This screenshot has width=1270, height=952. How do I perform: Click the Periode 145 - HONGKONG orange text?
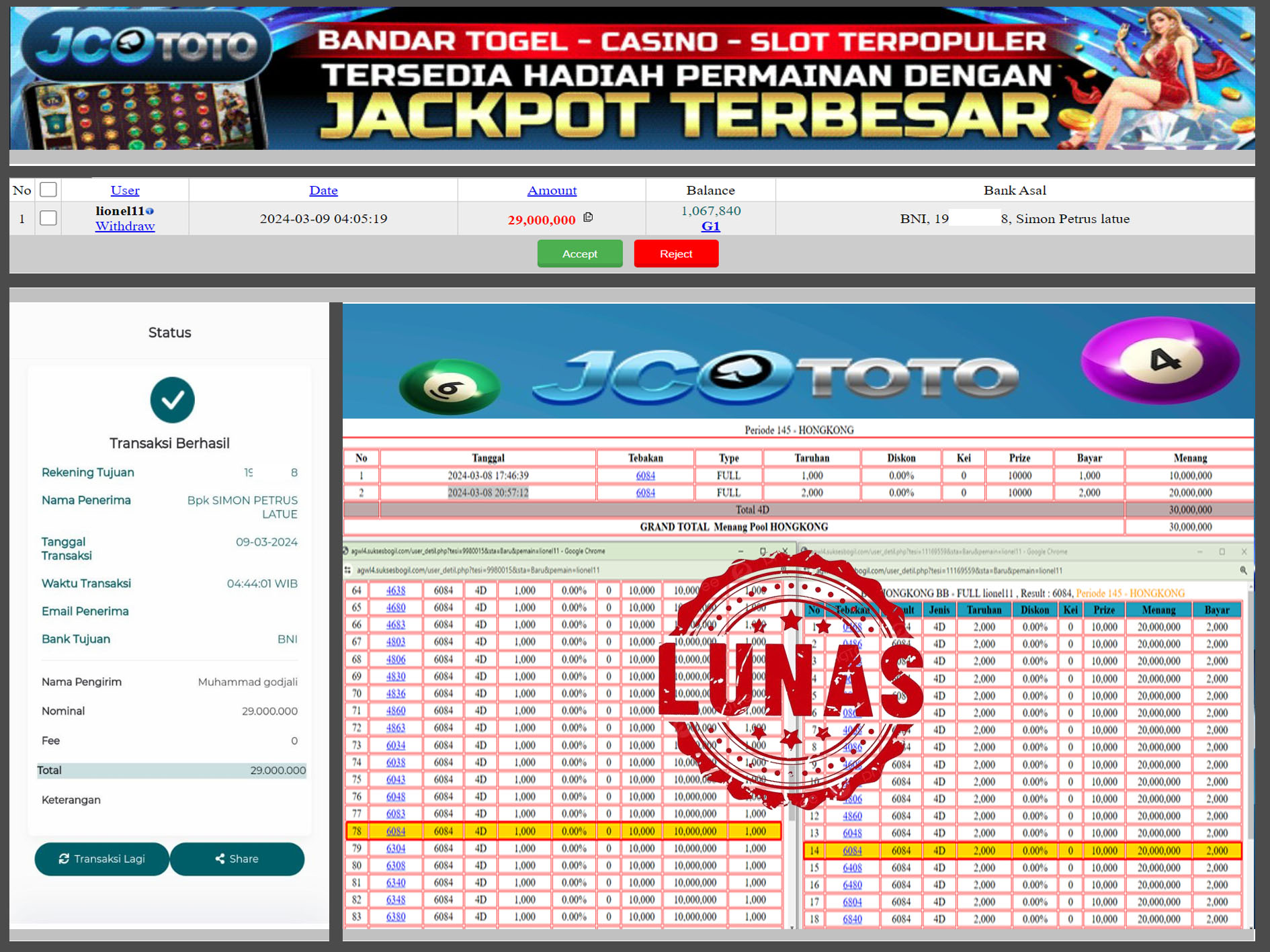(x=1130, y=593)
